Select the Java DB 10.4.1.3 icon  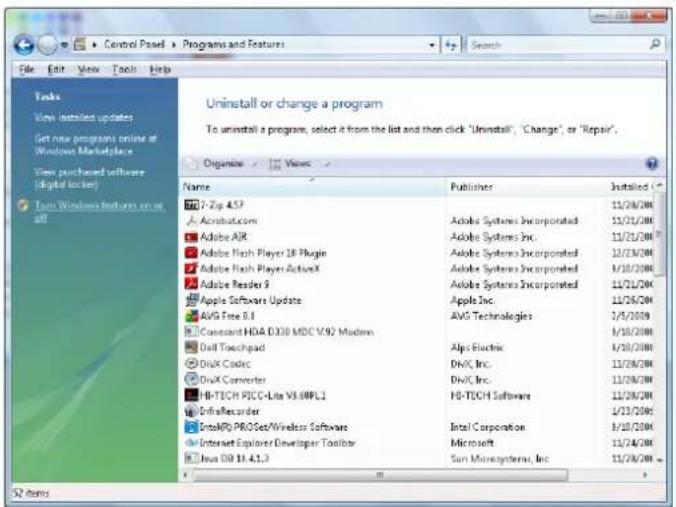point(191,458)
